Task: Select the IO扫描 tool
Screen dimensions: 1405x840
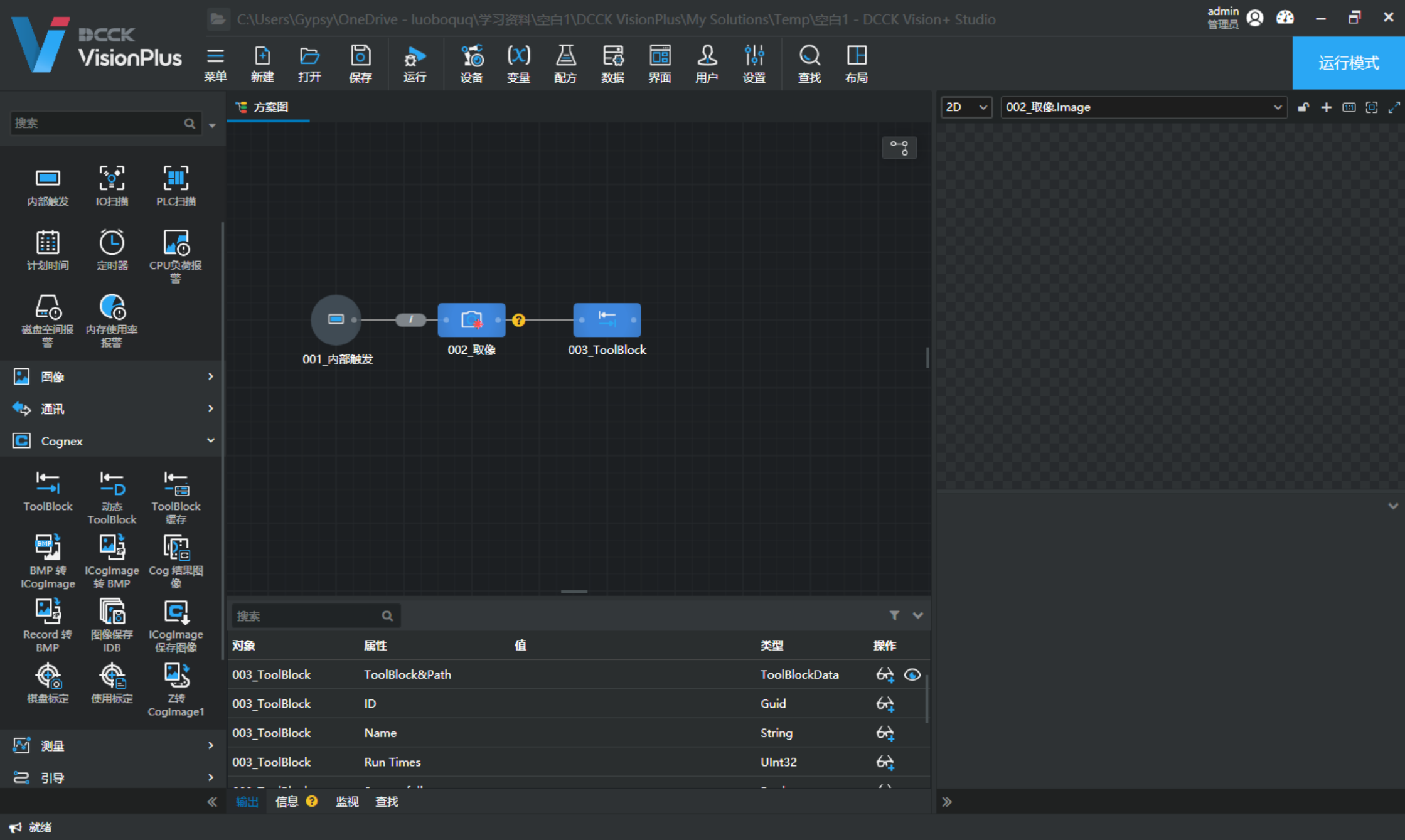Action: [112, 186]
